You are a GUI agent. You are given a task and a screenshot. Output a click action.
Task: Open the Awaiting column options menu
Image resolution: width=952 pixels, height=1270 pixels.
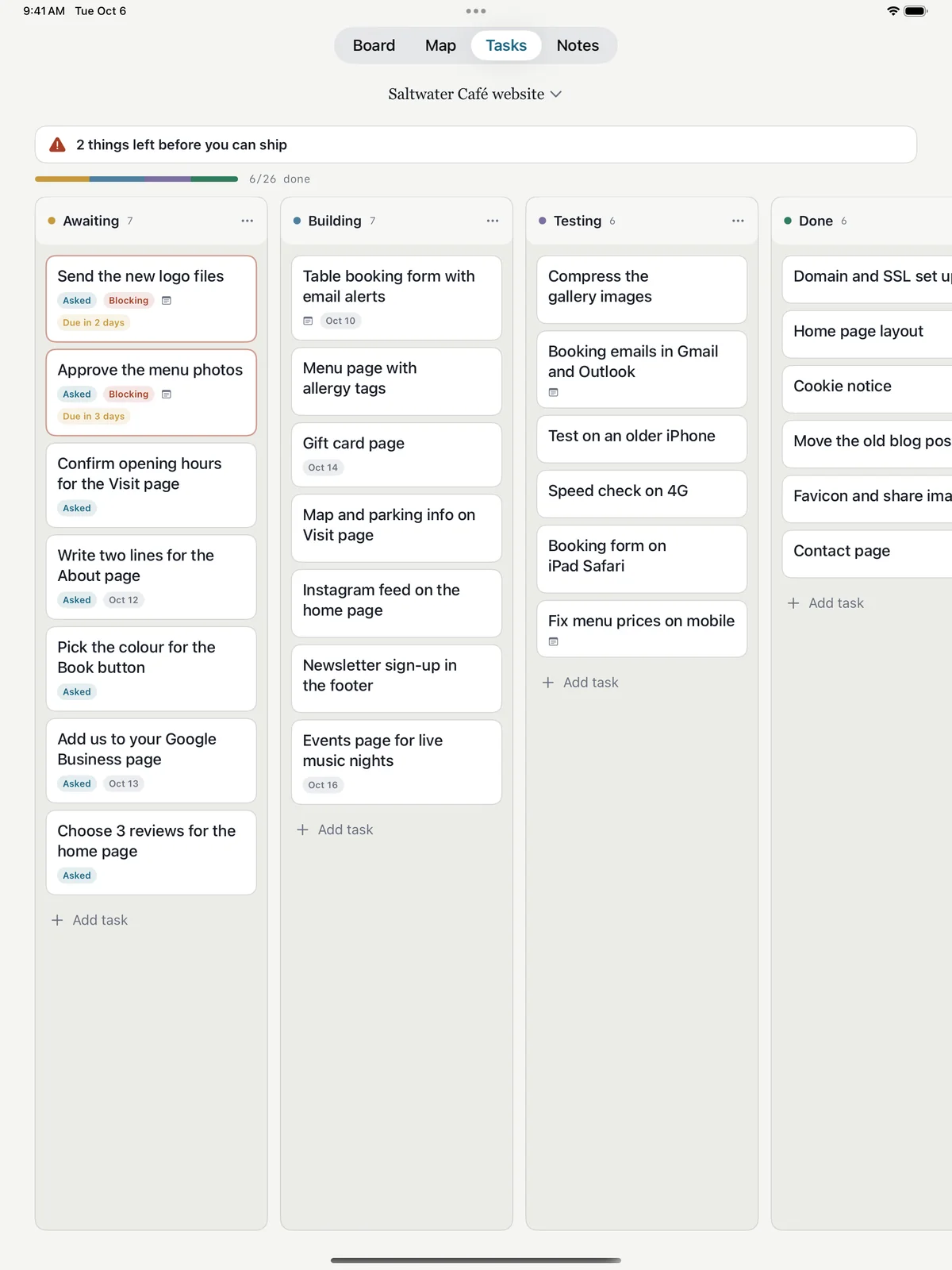coord(248,221)
